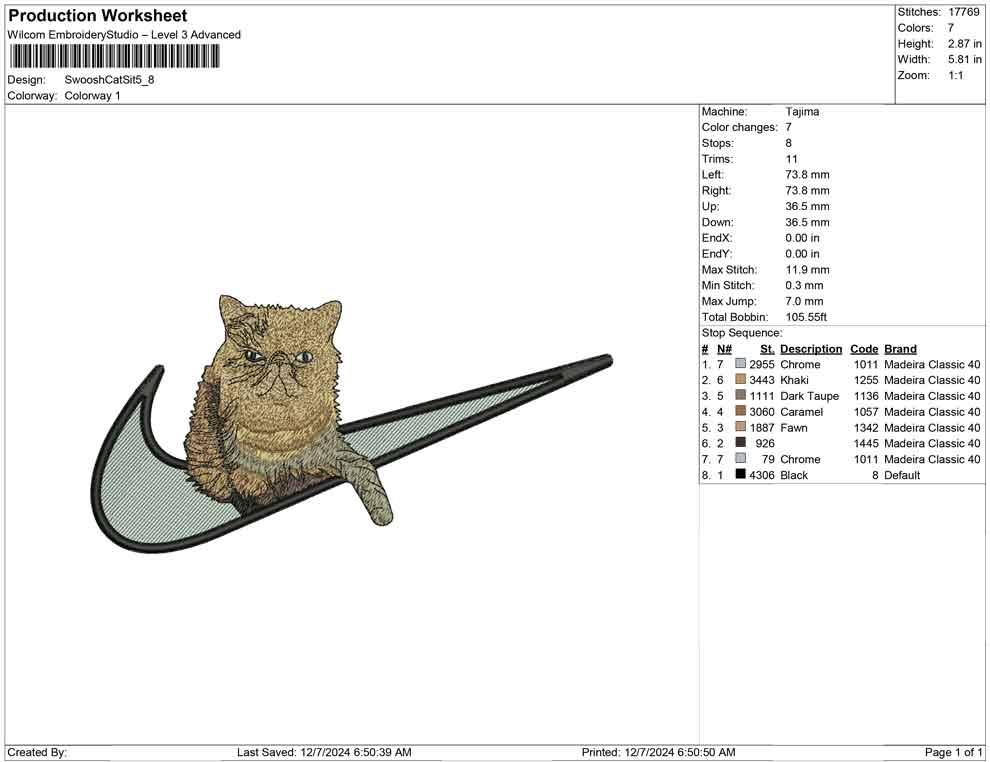The height and width of the screenshot is (762, 990).
Task: Click the Min Stitch value 0.3 mm
Action: pyautogui.click(x=804, y=285)
